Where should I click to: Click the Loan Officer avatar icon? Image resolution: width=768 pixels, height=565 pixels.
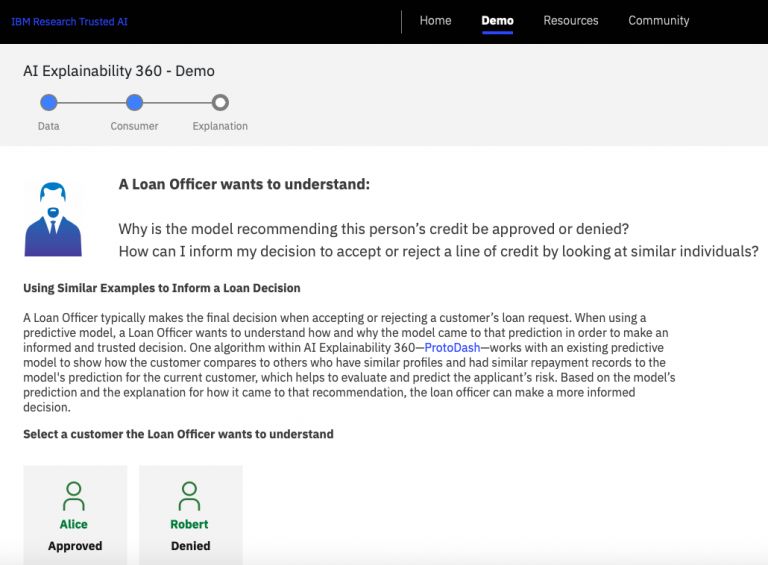[x=53, y=219]
